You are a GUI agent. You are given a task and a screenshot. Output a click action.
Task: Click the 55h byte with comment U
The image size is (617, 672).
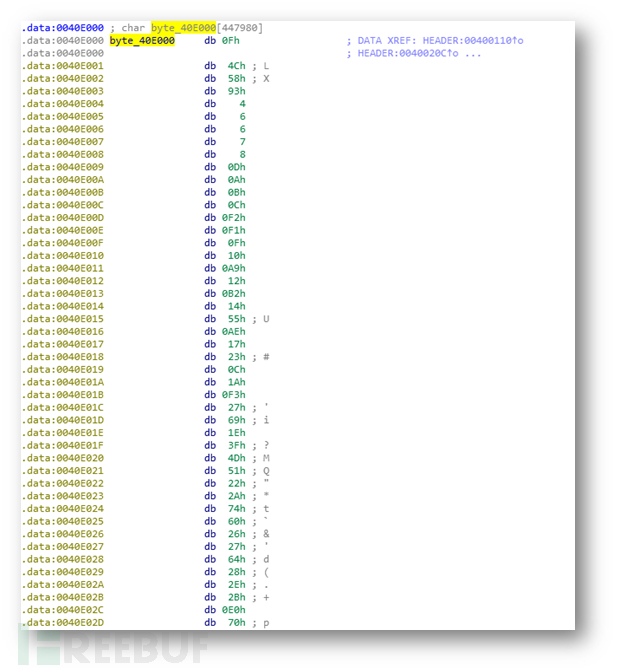[238, 319]
